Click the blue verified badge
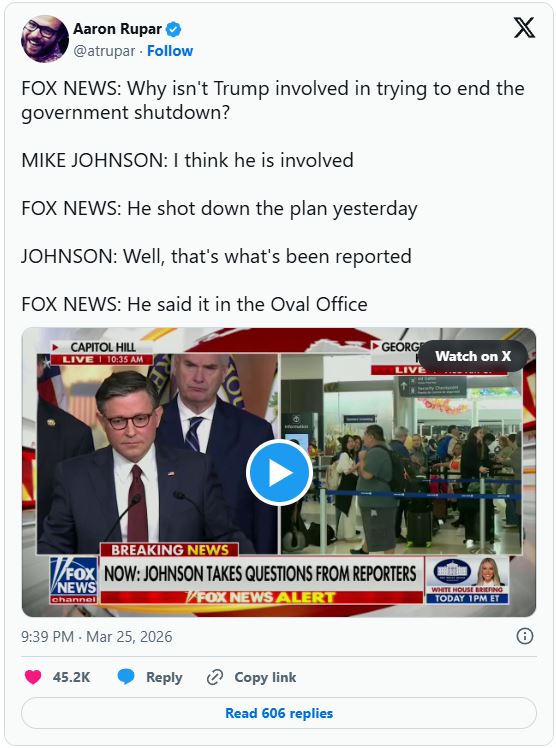Screen dimensions: 556x748 tap(174, 29)
